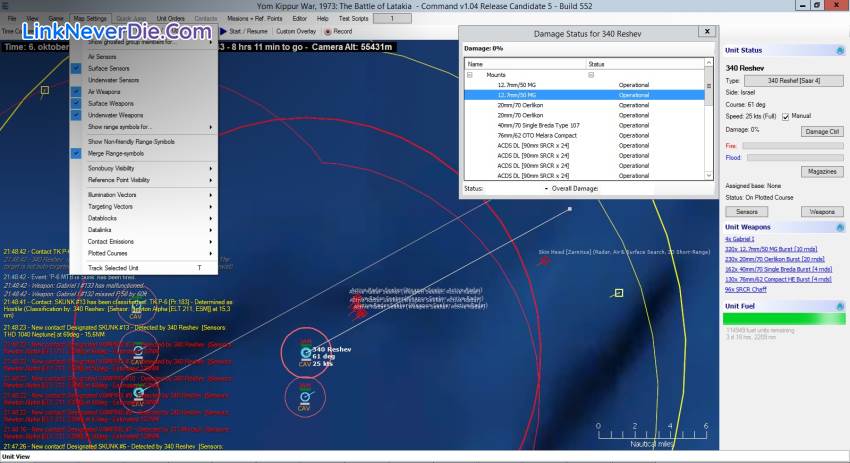Open the 4x Gabriel I weapon link

click(739, 239)
